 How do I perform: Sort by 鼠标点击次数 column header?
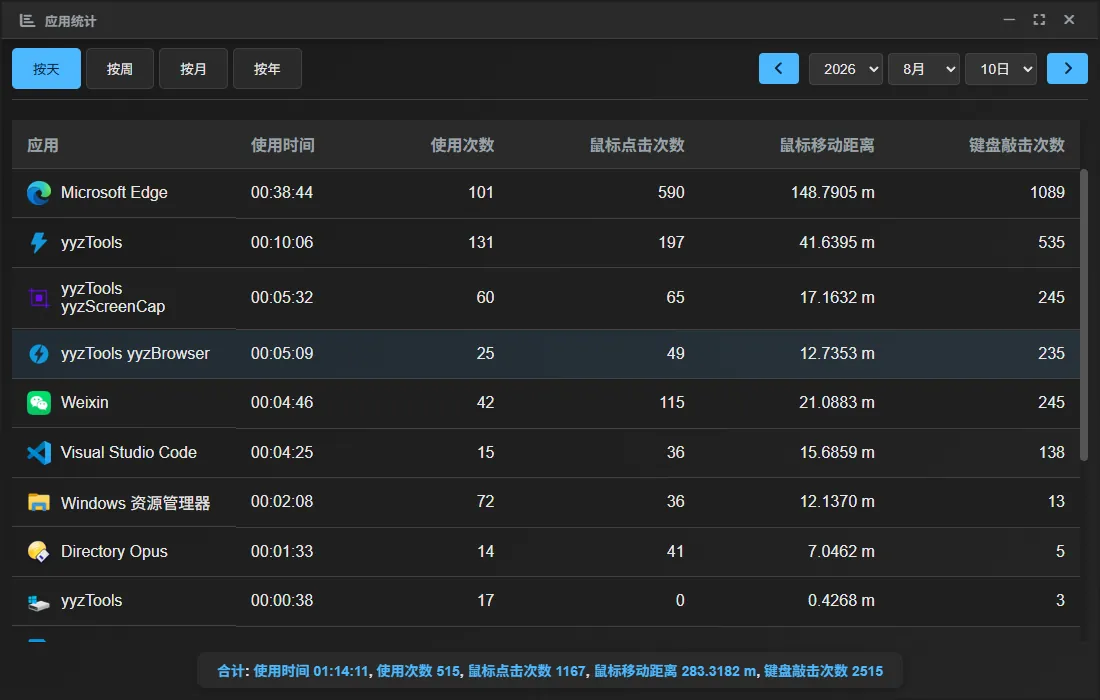click(637, 145)
